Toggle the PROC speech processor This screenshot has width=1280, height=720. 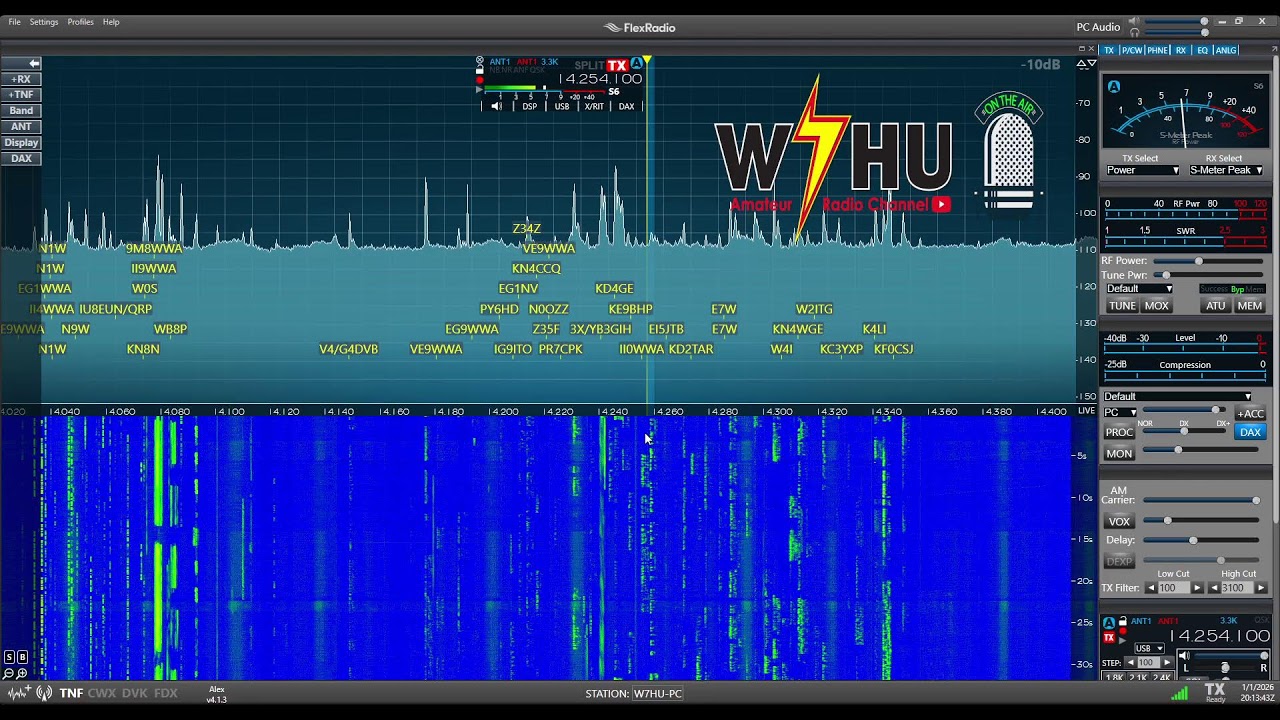1119,432
